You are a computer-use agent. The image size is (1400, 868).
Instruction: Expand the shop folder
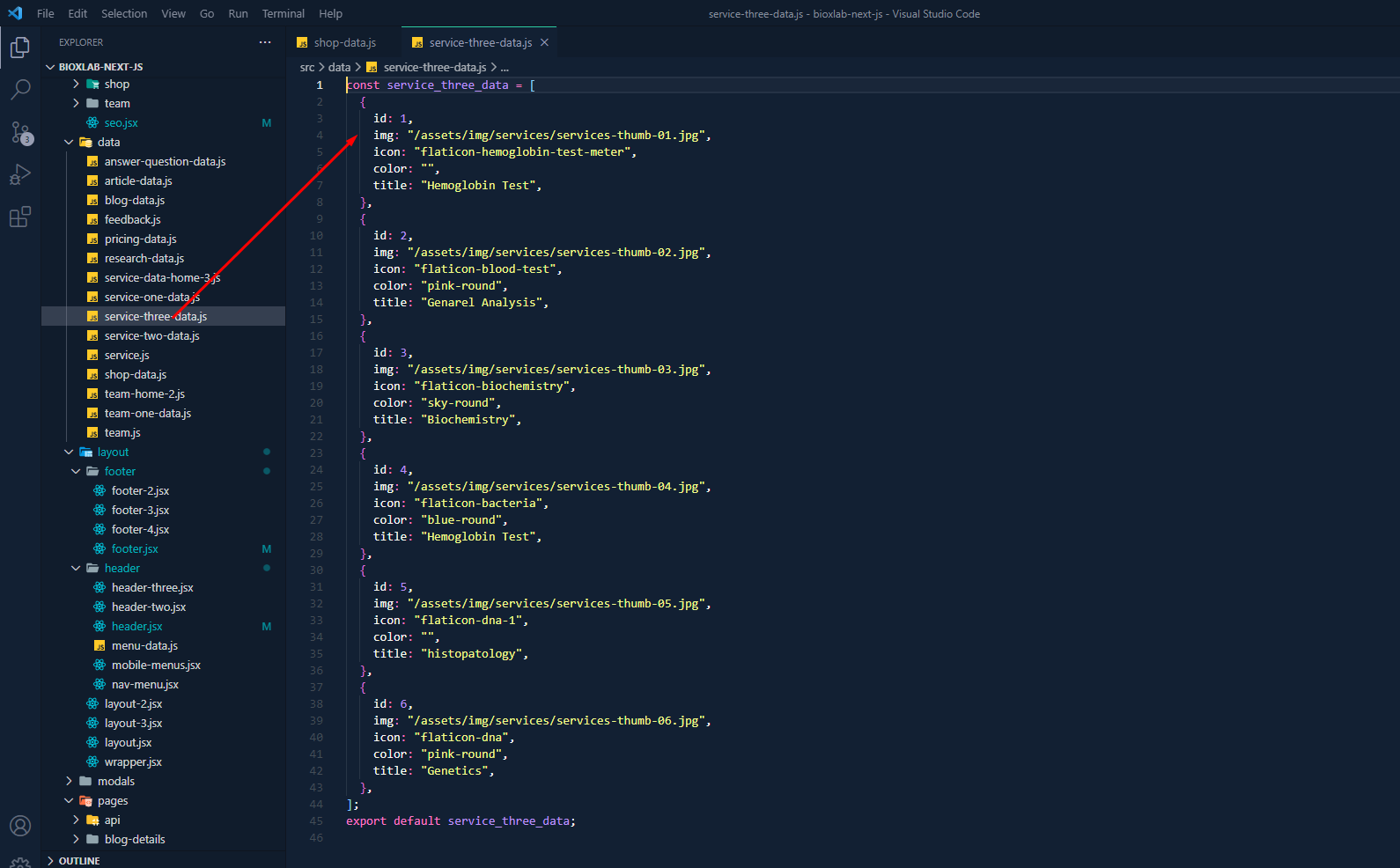(x=77, y=85)
